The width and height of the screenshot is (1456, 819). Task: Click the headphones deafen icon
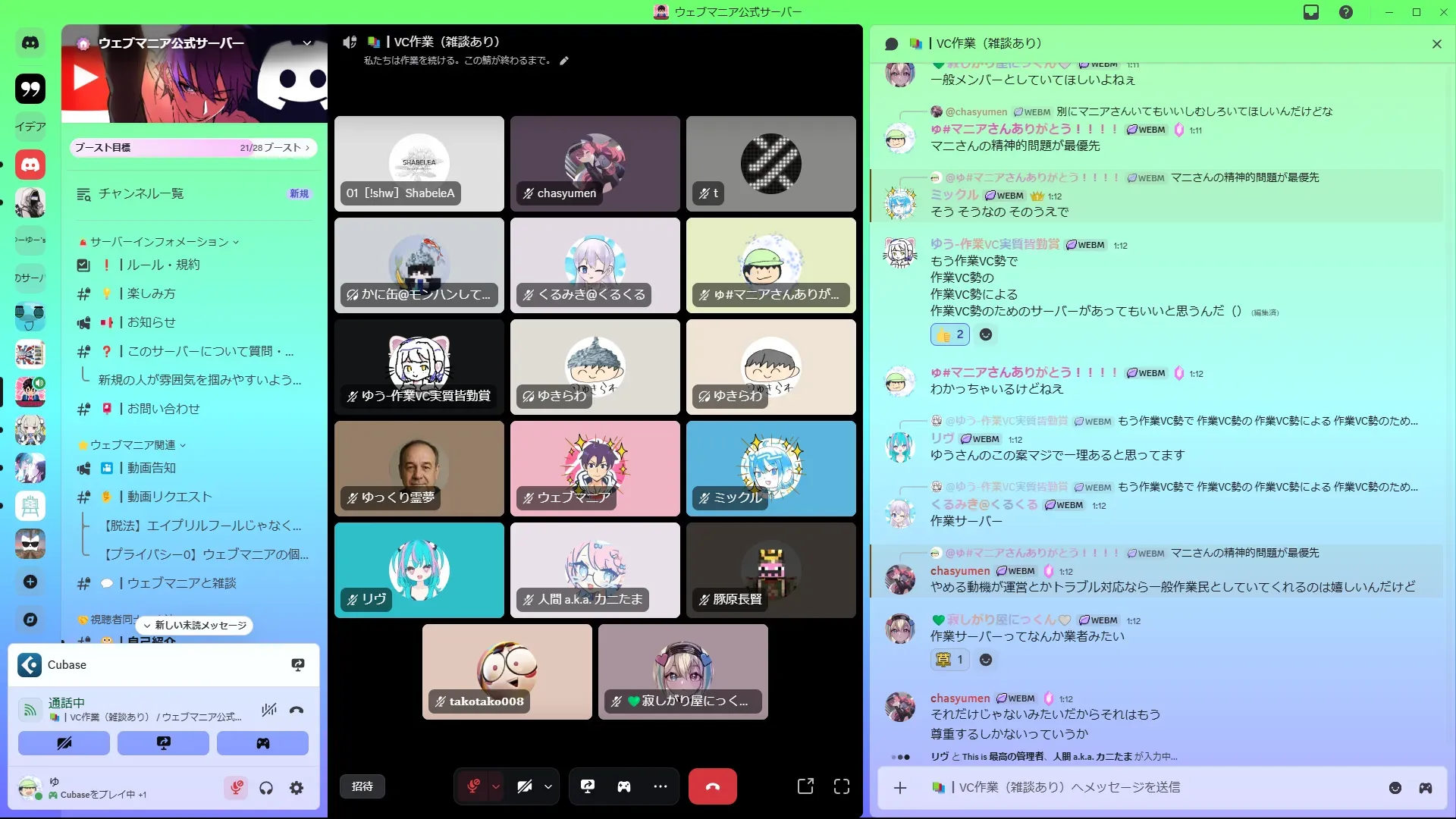(x=266, y=788)
